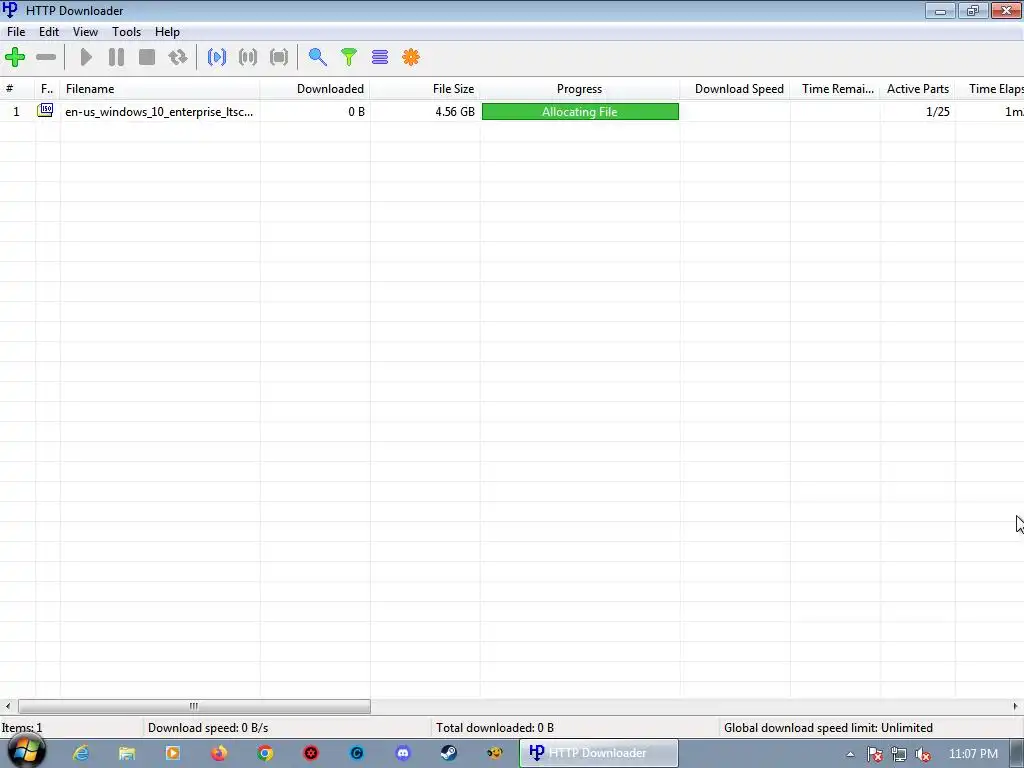Click the HTTP Downloader taskbar button
Viewport: 1024px width, 768px height.
(599, 753)
